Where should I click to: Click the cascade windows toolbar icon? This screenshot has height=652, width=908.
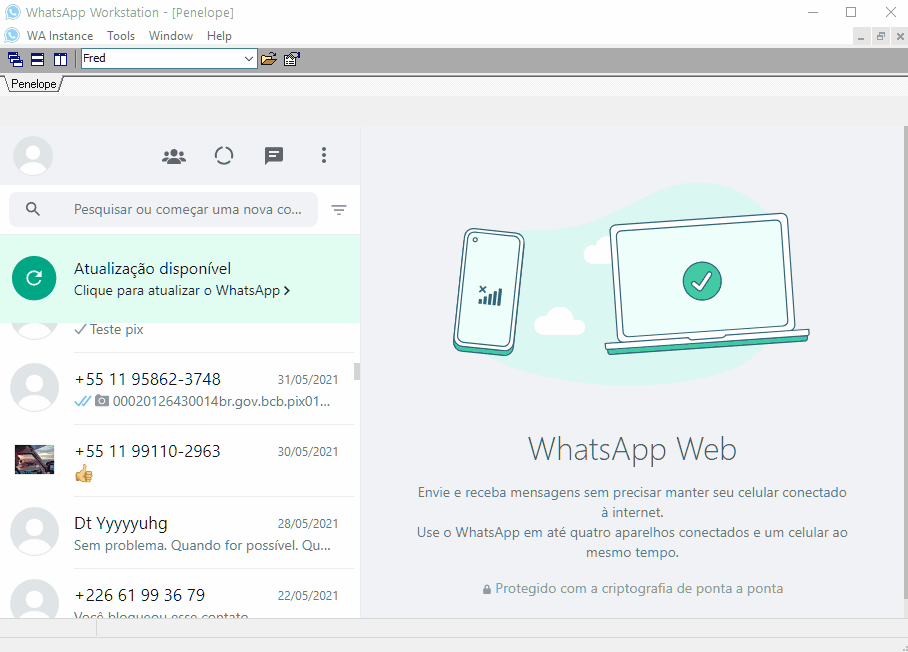pyautogui.click(x=15, y=59)
